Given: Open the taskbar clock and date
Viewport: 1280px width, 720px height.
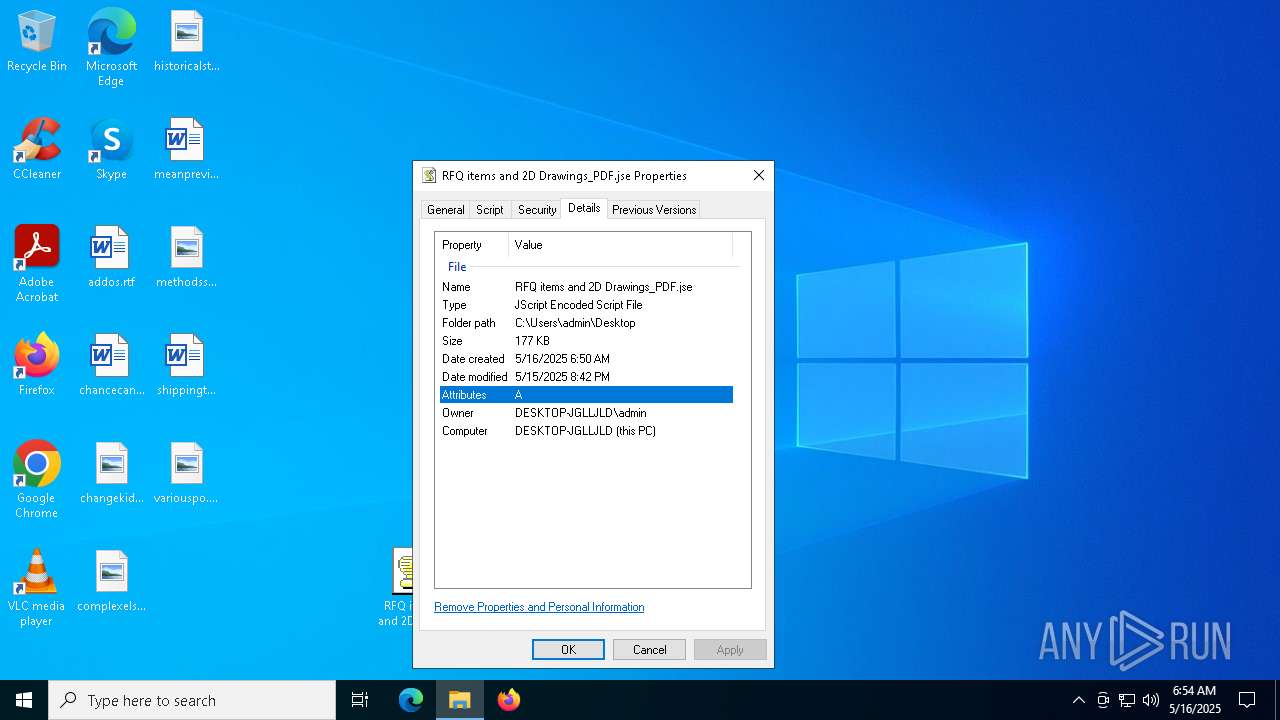Looking at the screenshot, I should 1194,700.
